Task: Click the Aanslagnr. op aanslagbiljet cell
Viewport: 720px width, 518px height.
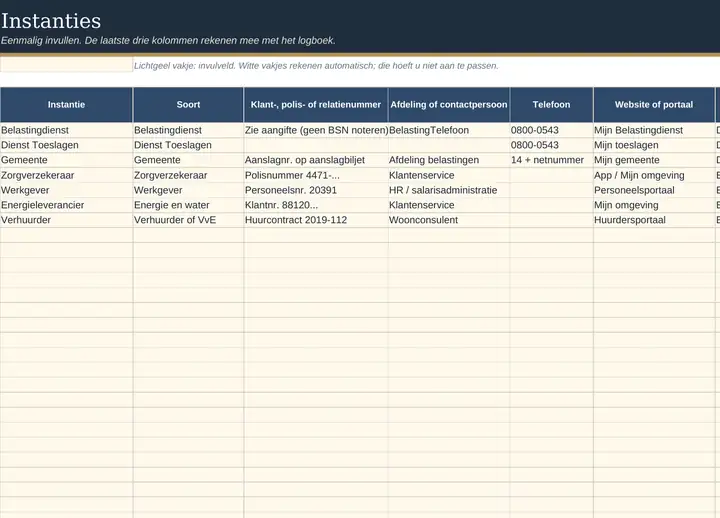Action: (316, 160)
